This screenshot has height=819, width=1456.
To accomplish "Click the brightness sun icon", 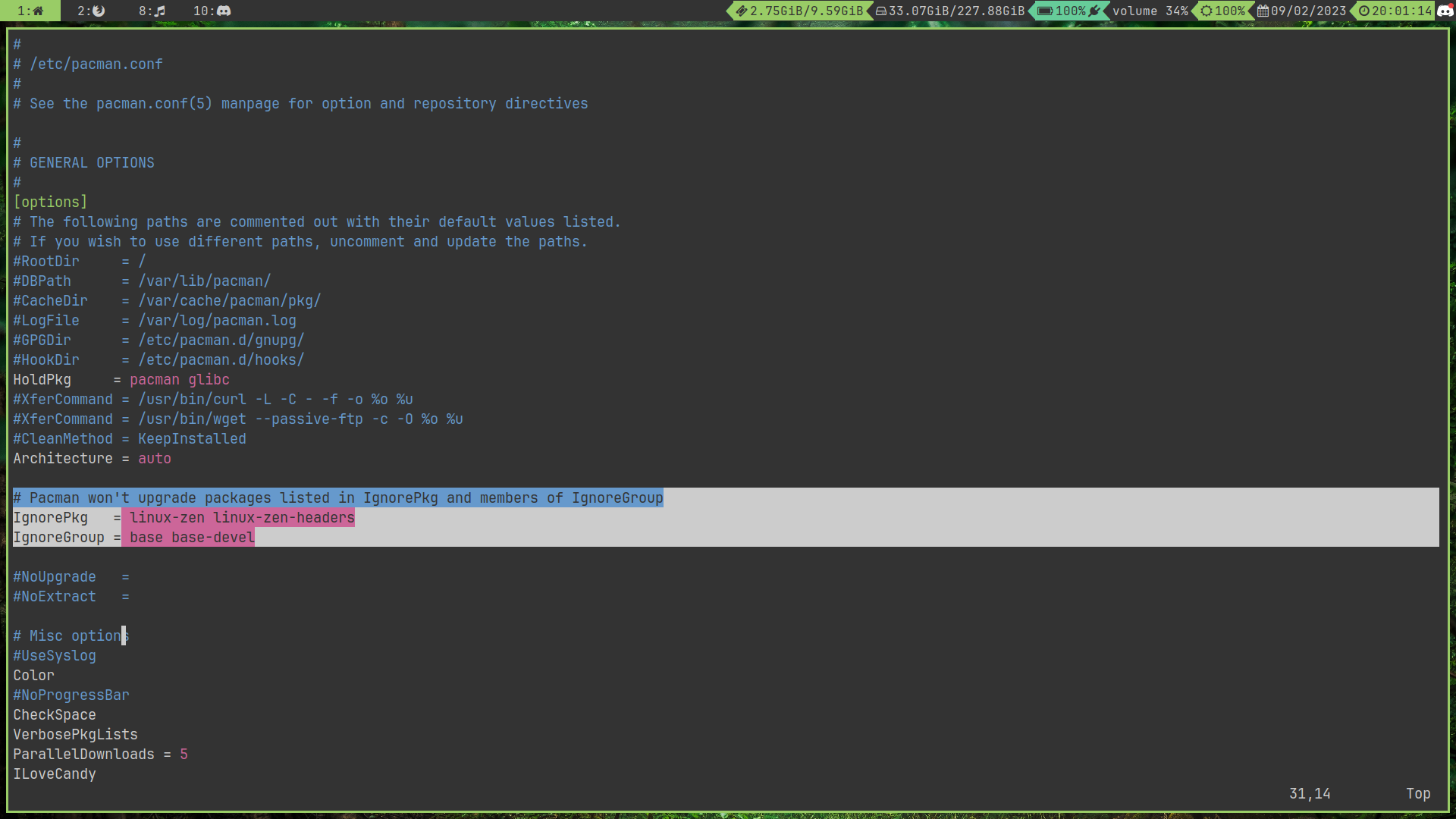I will [x=1206, y=11].
